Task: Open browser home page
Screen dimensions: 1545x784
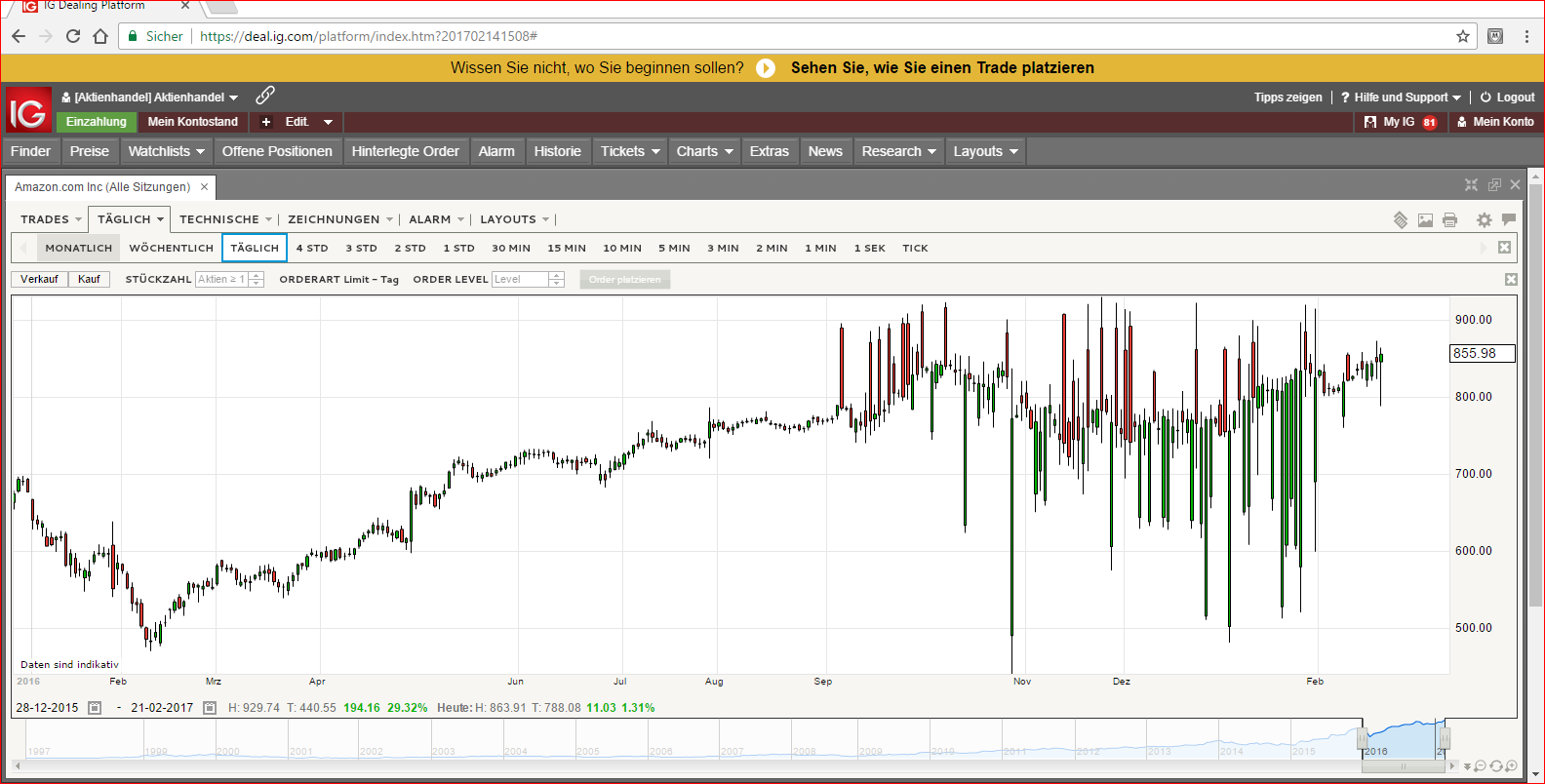Action: coord(100,36)
